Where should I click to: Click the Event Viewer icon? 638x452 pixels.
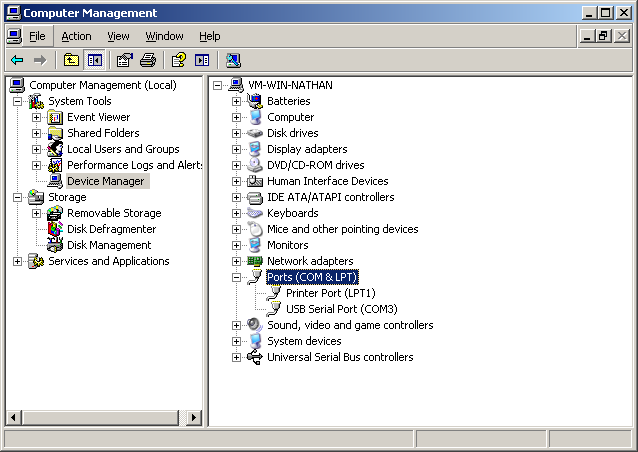pos(55,117)
